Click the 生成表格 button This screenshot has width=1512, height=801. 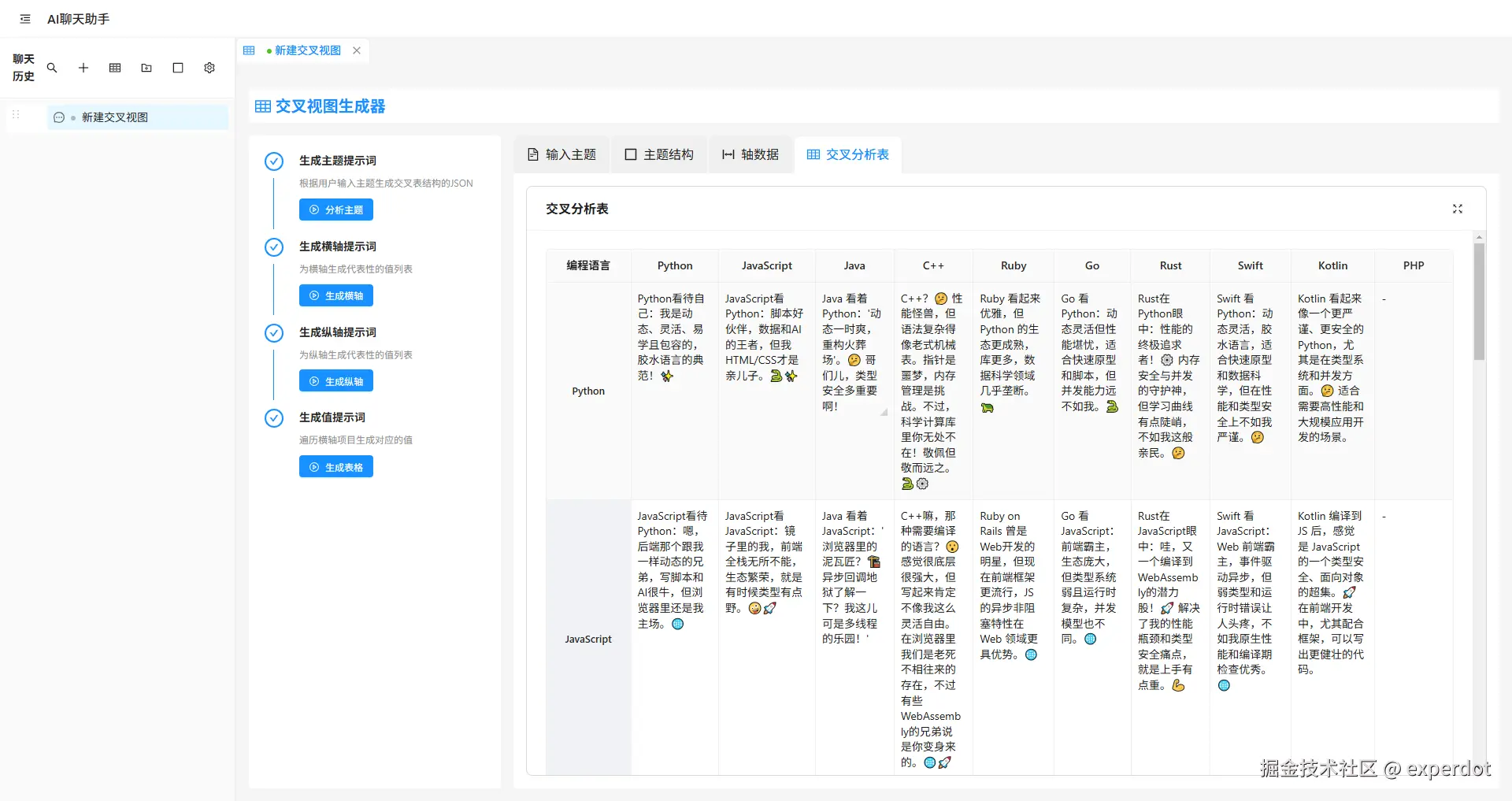click(335, 466)
